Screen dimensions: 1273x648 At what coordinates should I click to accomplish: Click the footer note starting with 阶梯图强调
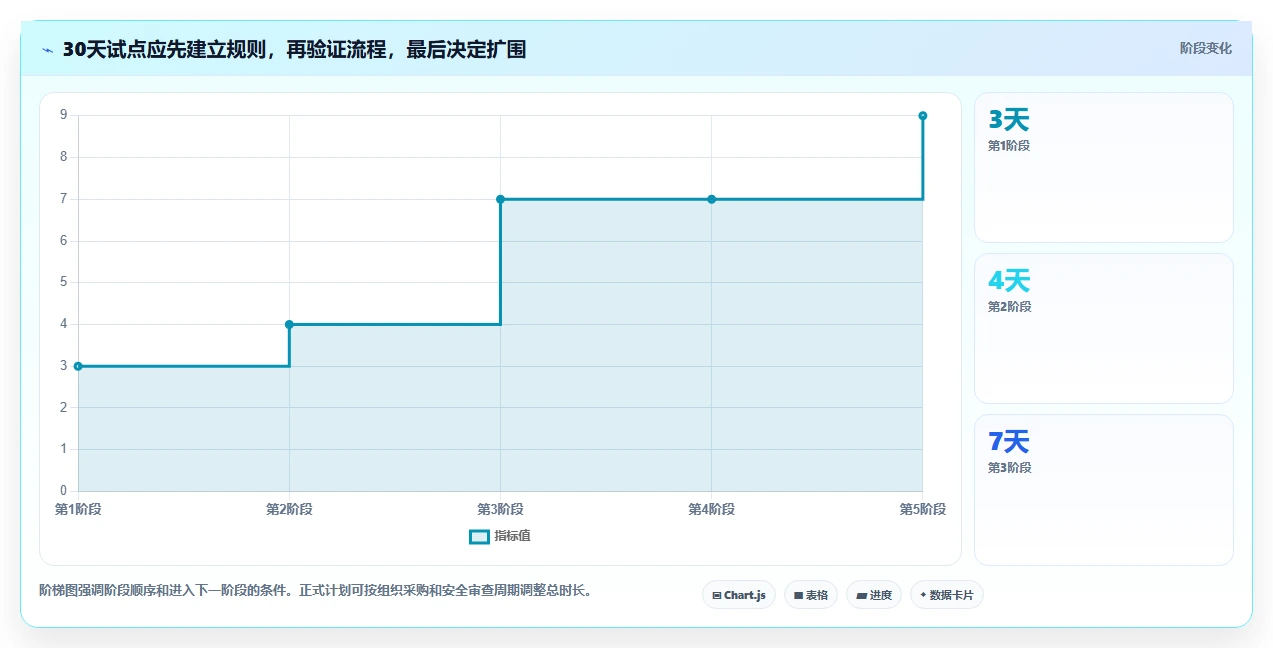[315, 590]
